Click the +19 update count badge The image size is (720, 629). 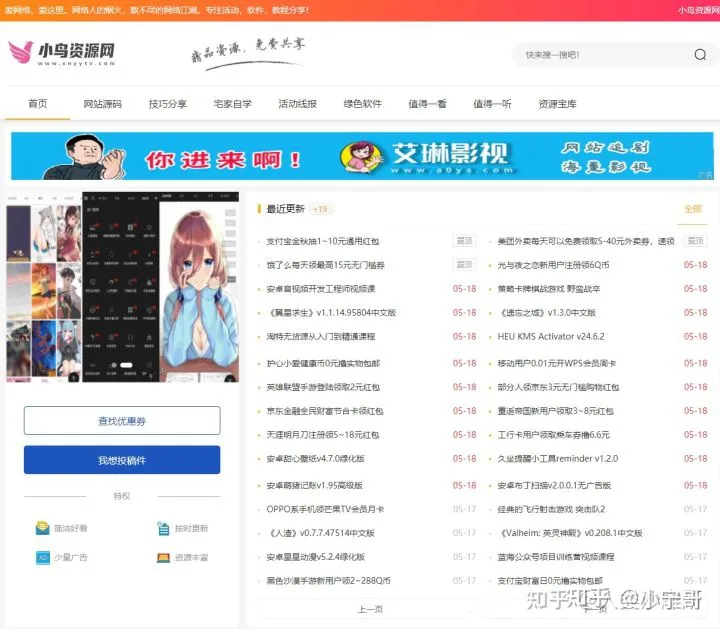tap(320, 209)
